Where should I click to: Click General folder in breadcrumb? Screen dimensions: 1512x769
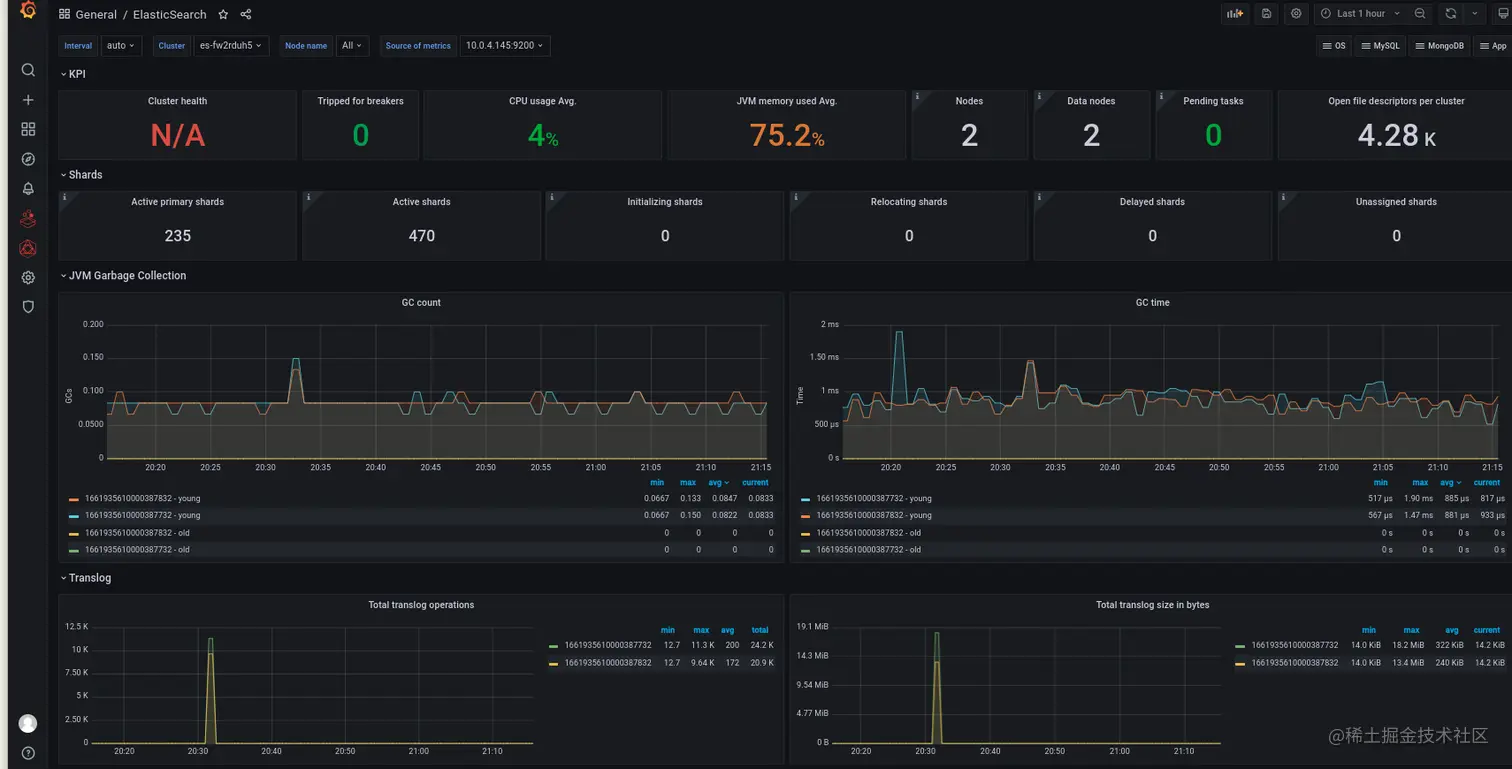tap(96, 15)
